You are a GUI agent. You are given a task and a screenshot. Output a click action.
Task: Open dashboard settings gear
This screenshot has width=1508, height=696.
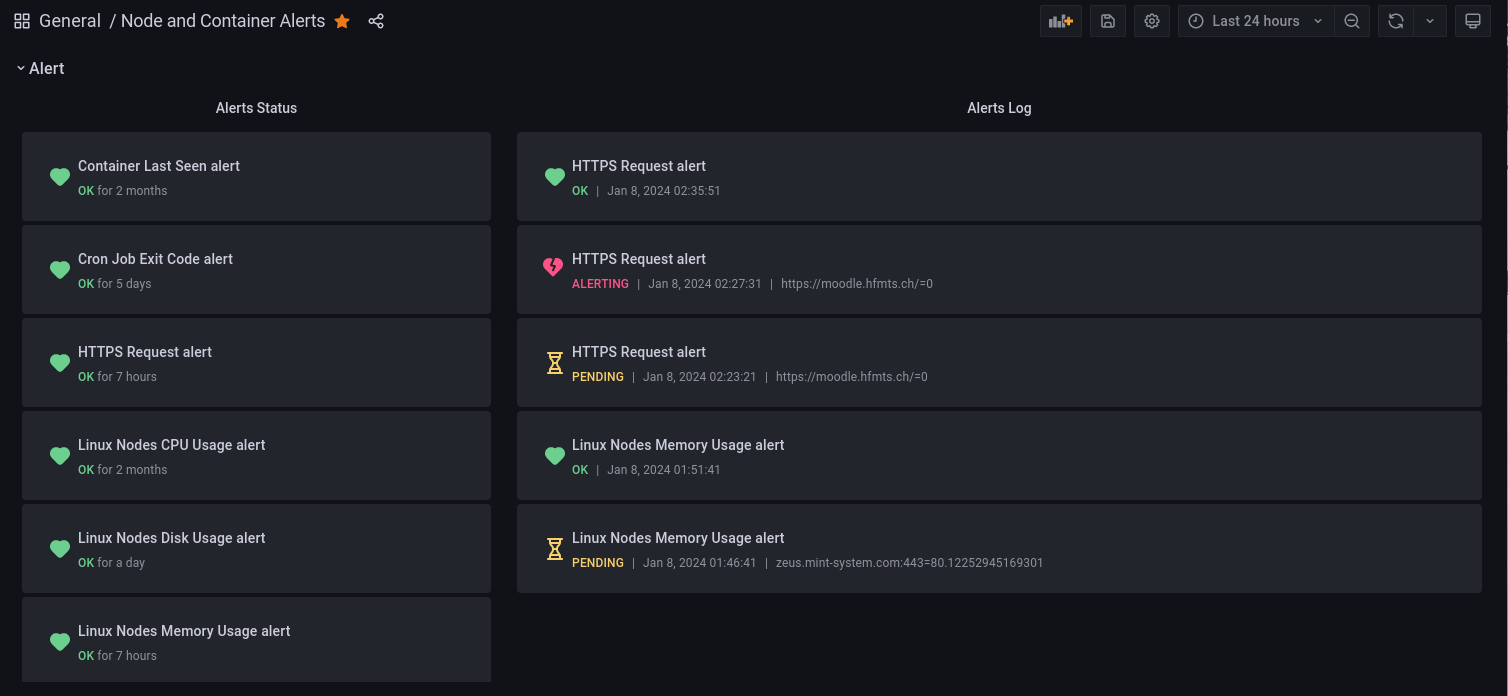[x=1152, y=21]
